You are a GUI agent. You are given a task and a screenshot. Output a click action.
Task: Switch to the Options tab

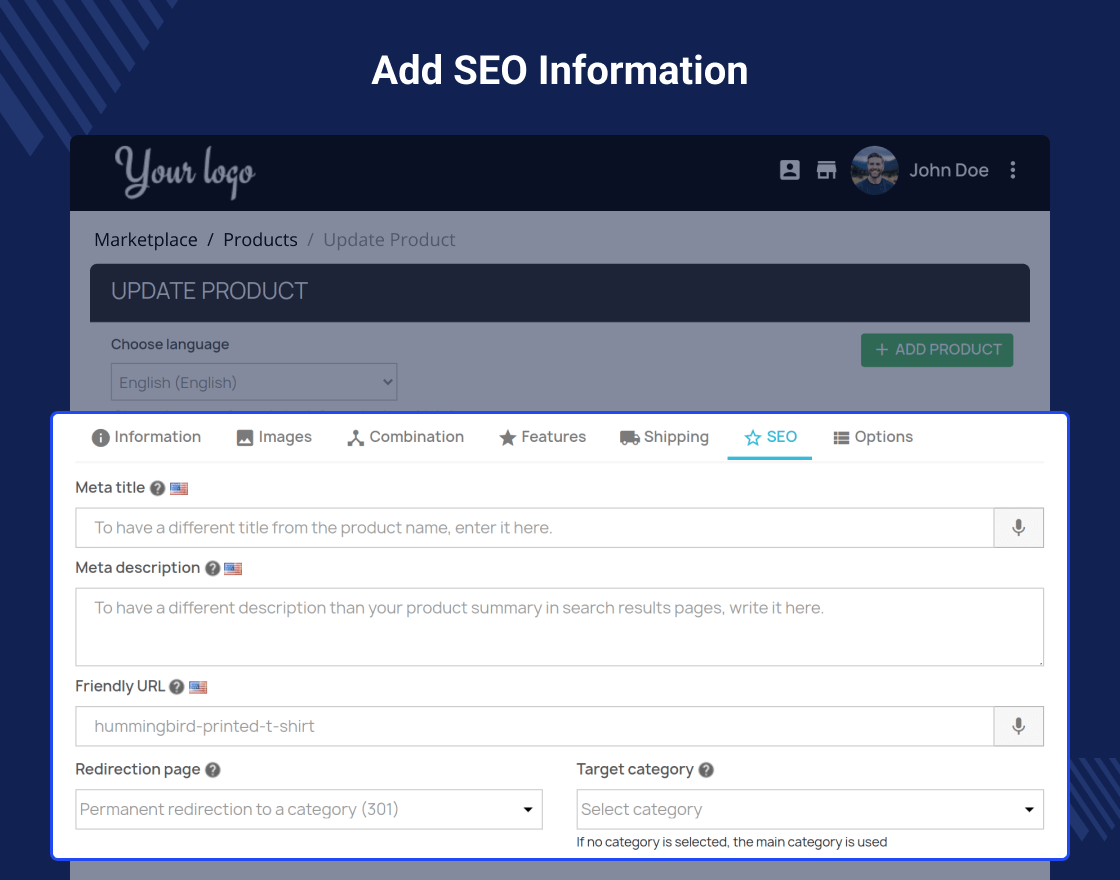pyautogui.click(x=873, y=437)
